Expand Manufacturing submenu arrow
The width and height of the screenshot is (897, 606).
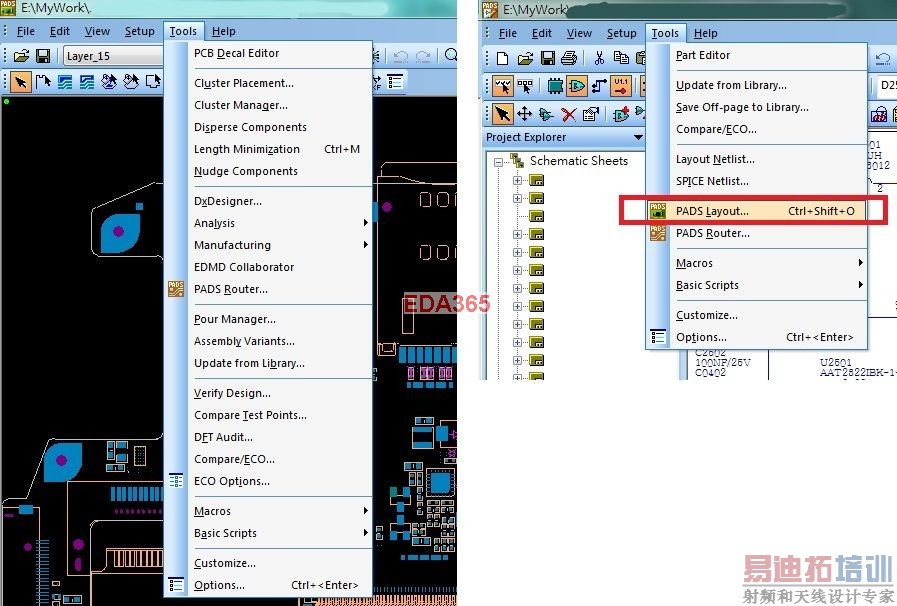(x=366, y=244)
